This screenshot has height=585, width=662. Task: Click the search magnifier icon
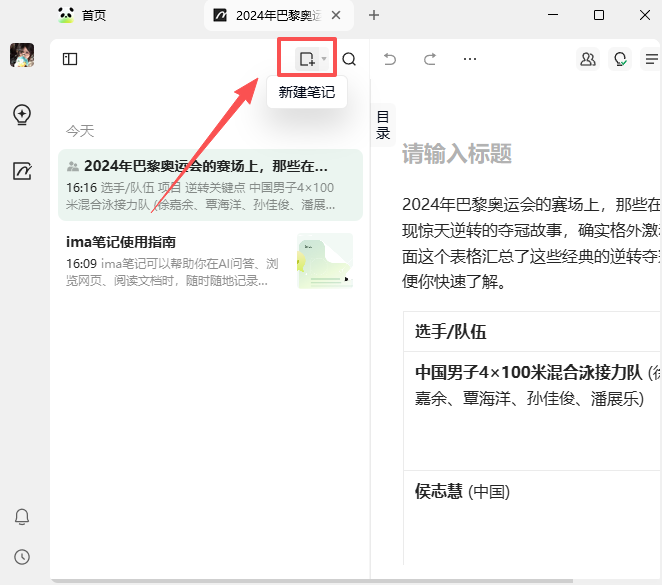(349, 59)
